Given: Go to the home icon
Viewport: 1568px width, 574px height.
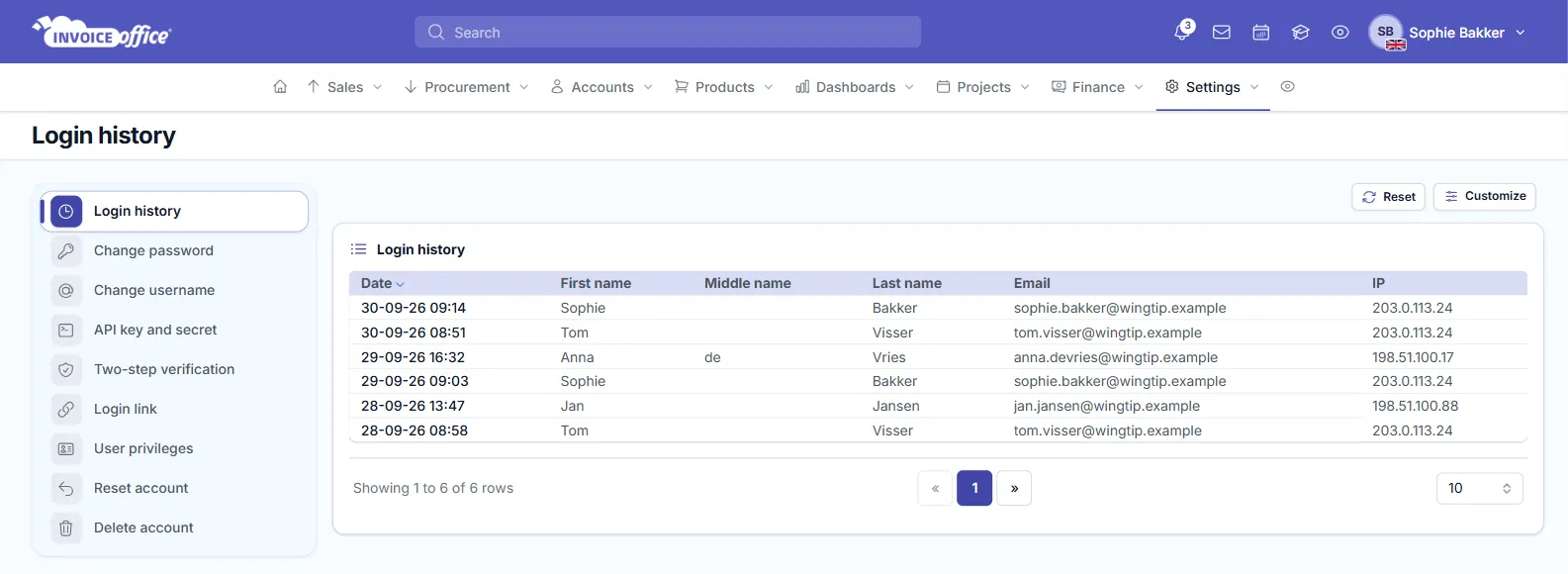Looking at the screenshot, I should click(280, 87).
